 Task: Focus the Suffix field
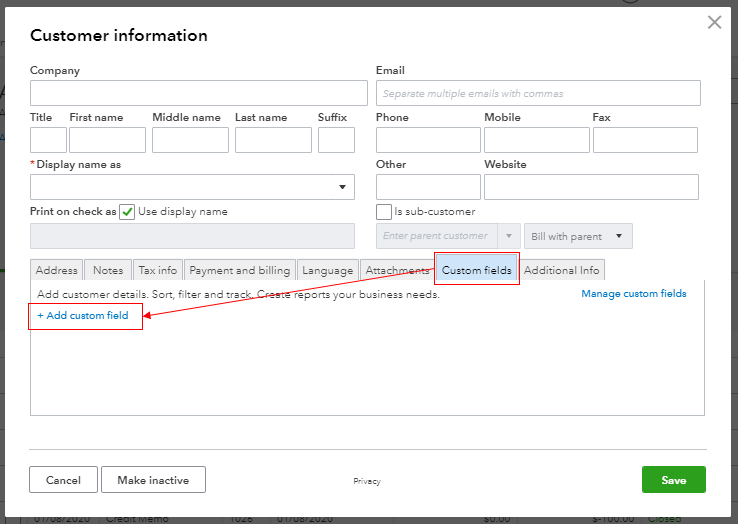[336, 140]
